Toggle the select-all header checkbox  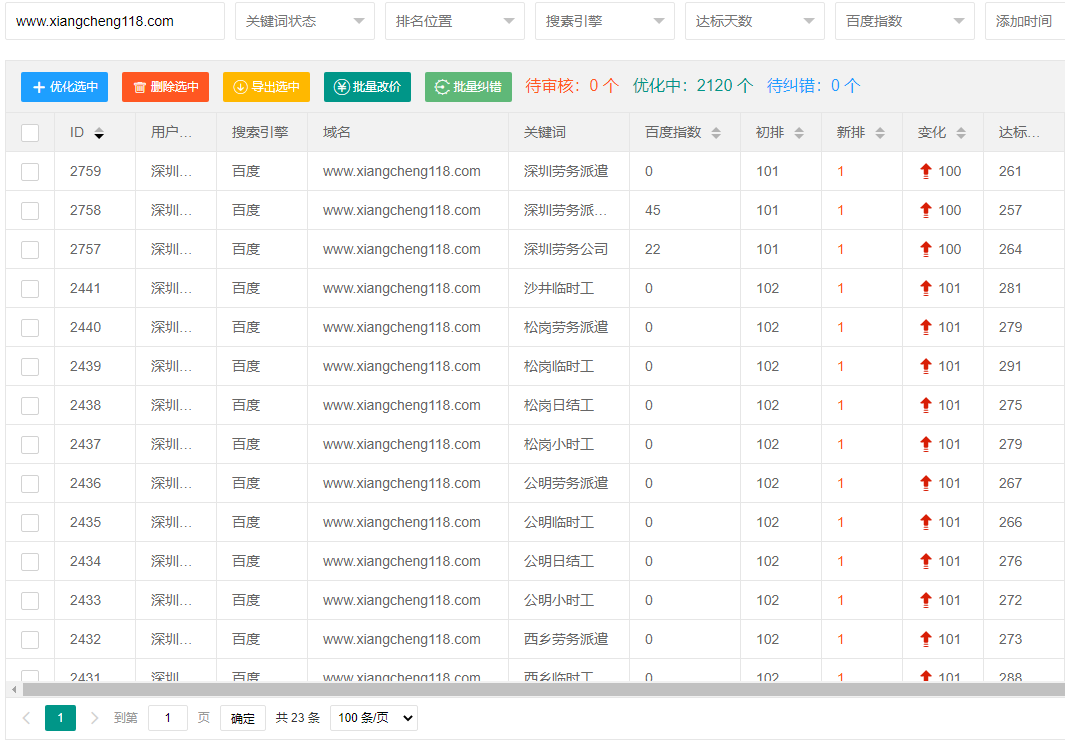[30, 133]
